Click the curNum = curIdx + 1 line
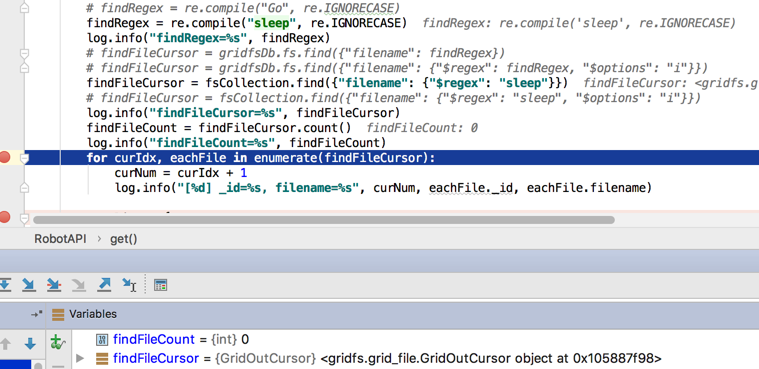Screen dimensions: 759x369 pos(181,173)
